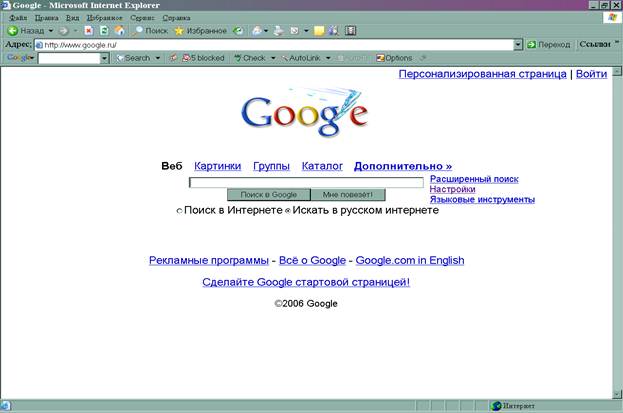Click the rightmost film-strip toolbar icon
The image size is (623, 413).
coord(350,31)
